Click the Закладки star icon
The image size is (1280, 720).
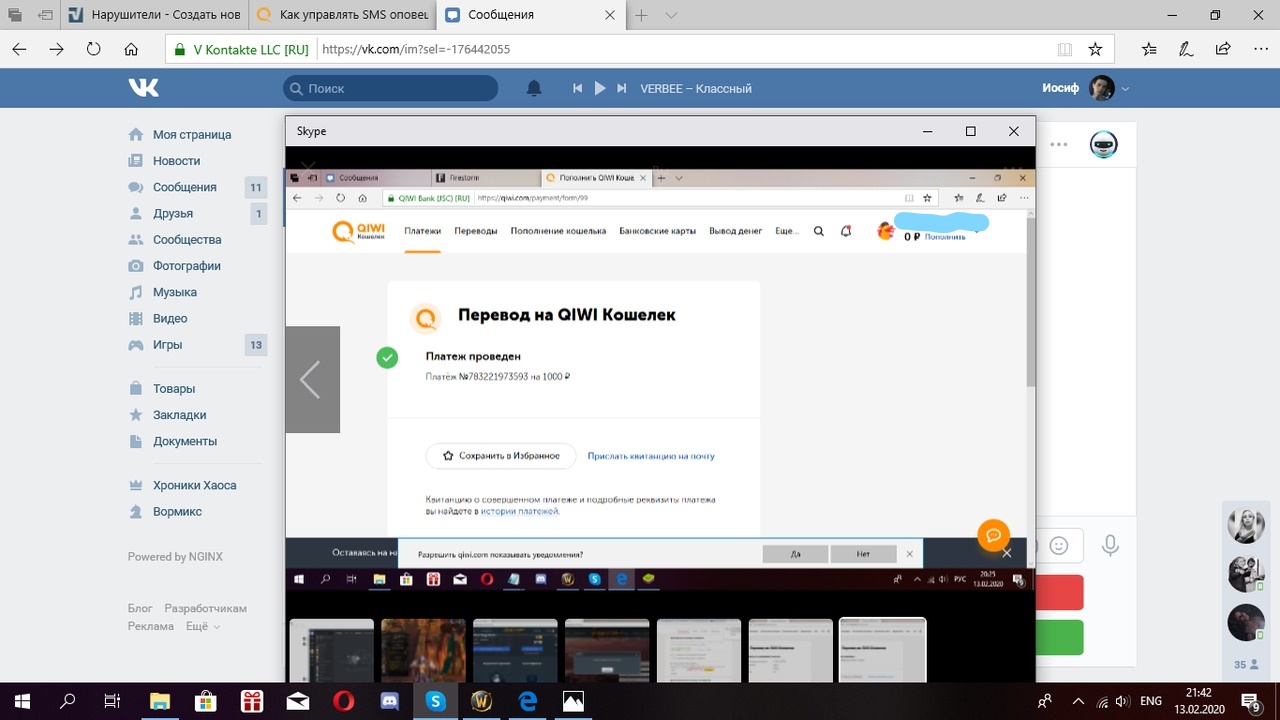coord(135,414)
